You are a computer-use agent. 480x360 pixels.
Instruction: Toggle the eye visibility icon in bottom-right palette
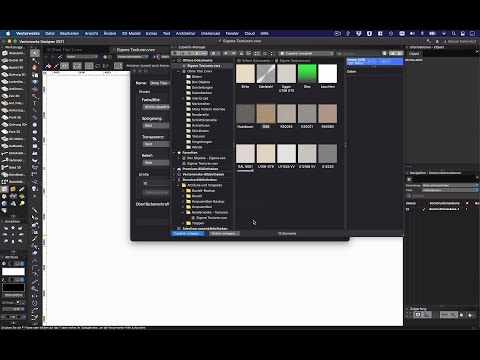tap(418, 314)
